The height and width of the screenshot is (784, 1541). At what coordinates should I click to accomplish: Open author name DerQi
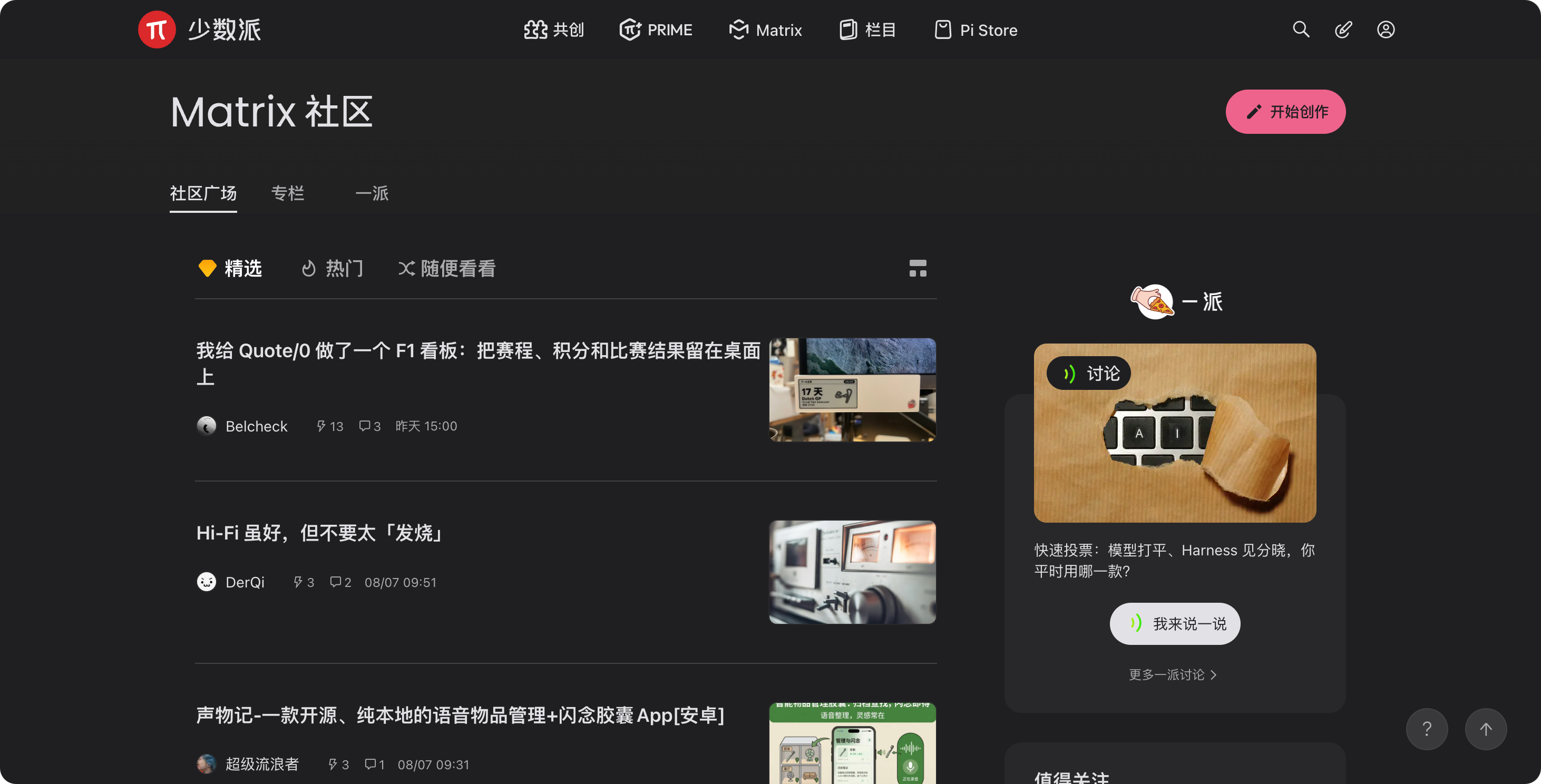[x=245, y=583]
